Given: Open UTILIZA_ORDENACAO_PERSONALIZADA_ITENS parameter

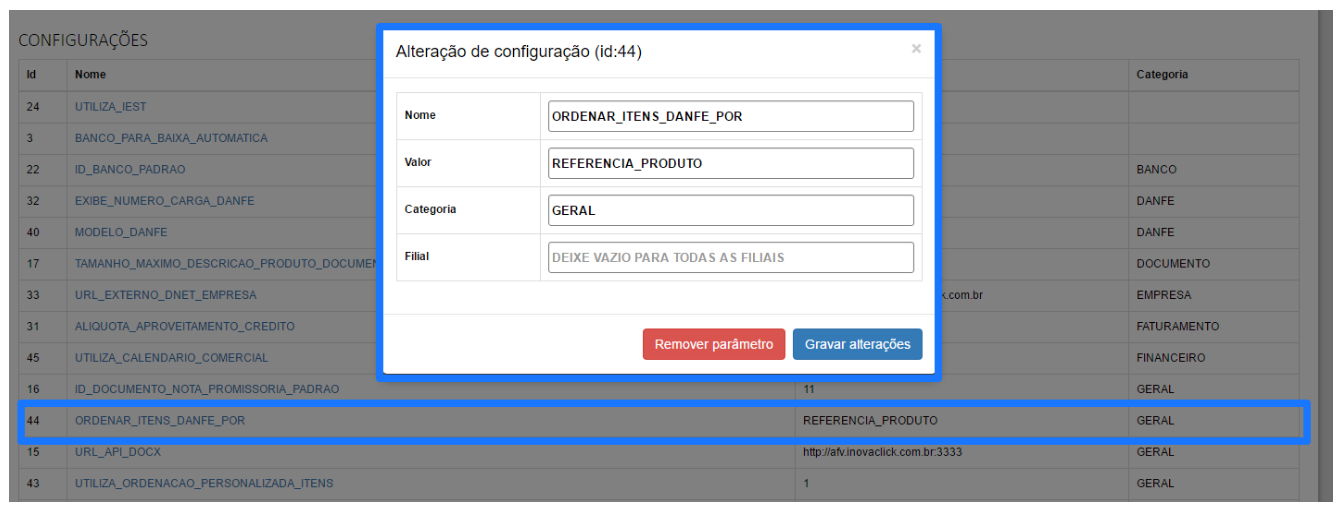Looking at the screenshot, I should tap(204, 484).
